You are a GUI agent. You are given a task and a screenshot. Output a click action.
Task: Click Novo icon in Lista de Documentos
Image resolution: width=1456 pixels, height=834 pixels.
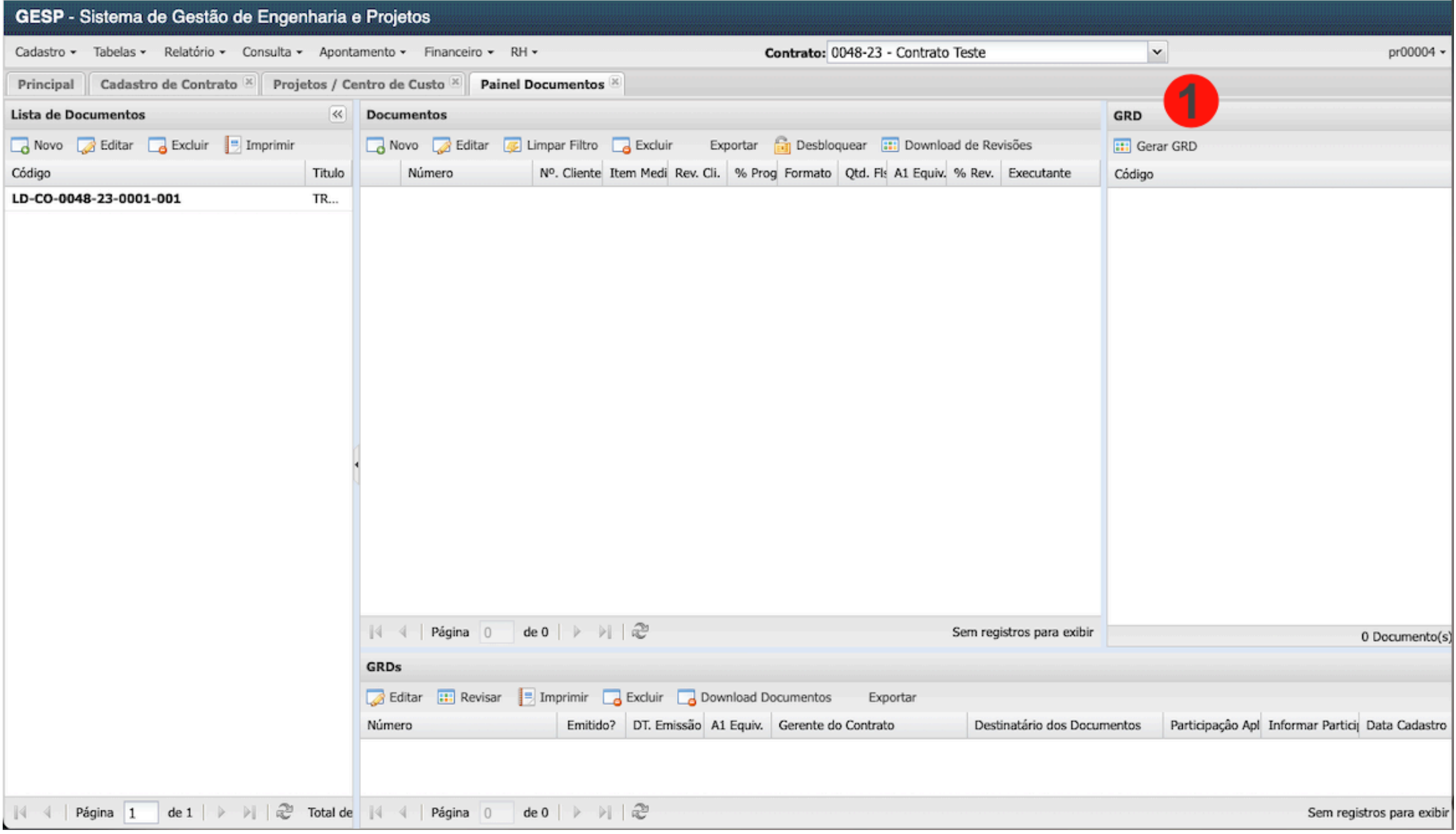[x=21, y=146]
